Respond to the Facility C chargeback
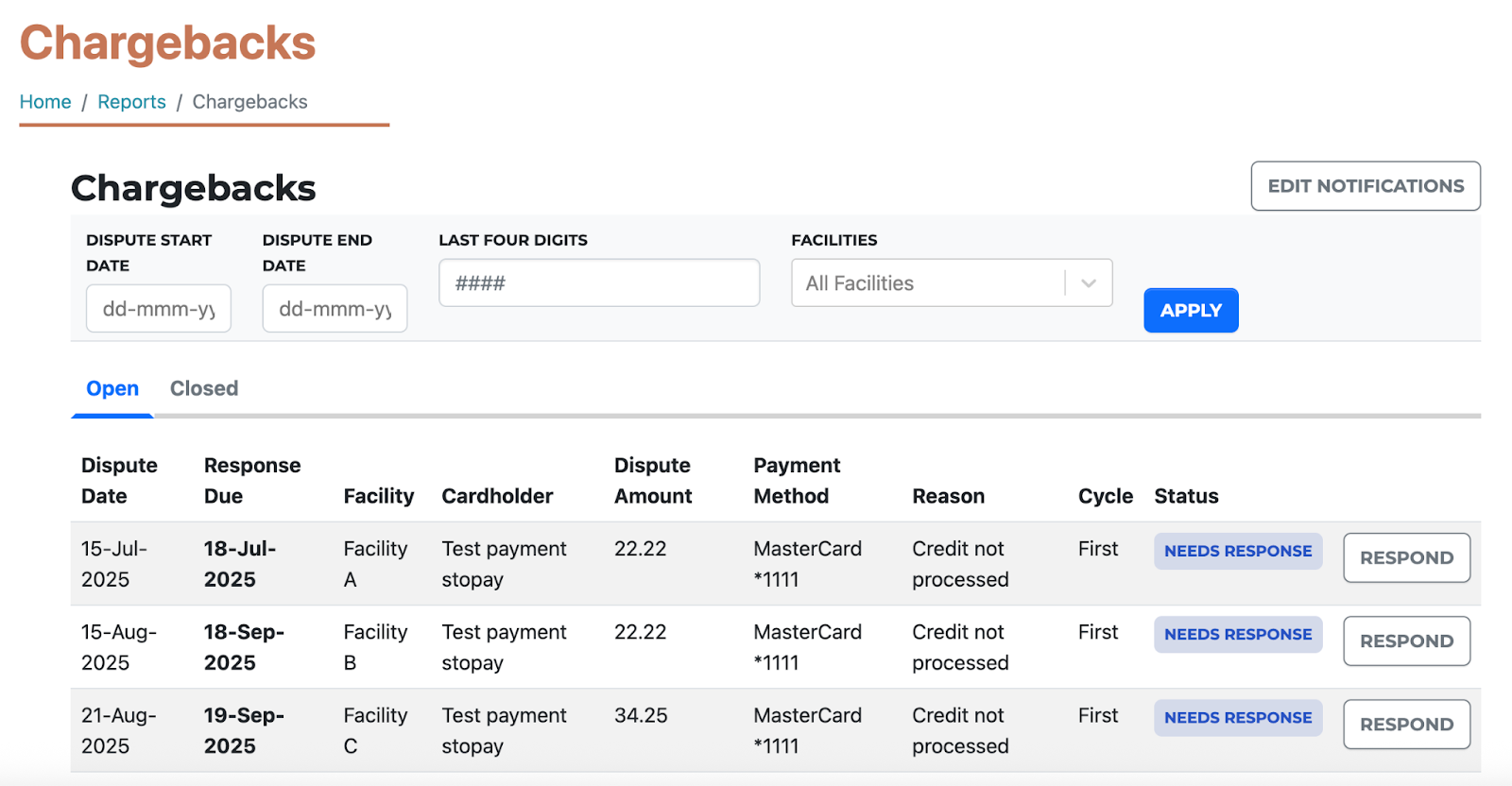This screenshot has width=1512, height=786. click(1406, 724)
